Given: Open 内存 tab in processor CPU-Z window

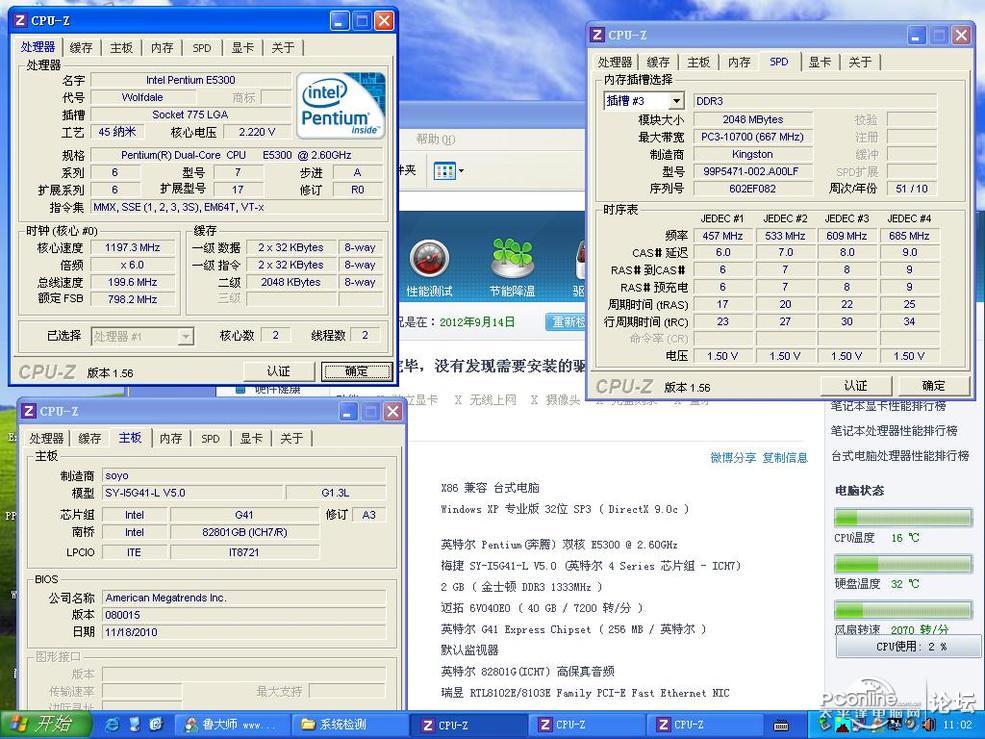Looking at the screenshot, I should click(x=161, y=48).
